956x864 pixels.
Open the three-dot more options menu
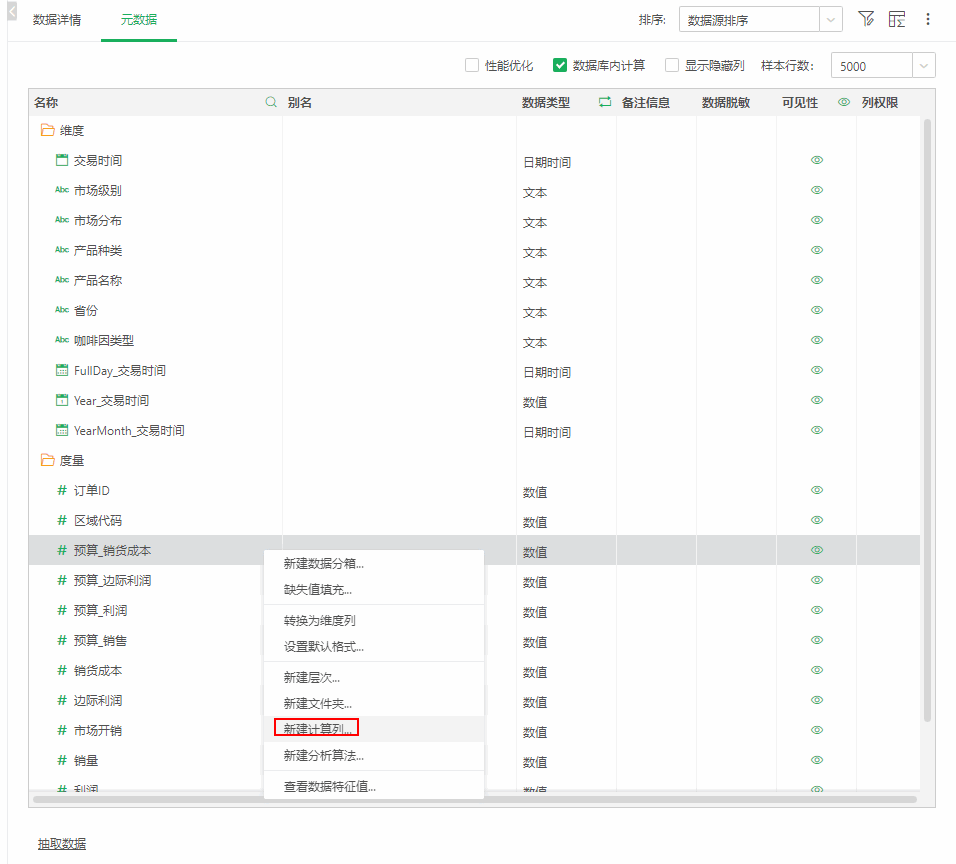928,19
